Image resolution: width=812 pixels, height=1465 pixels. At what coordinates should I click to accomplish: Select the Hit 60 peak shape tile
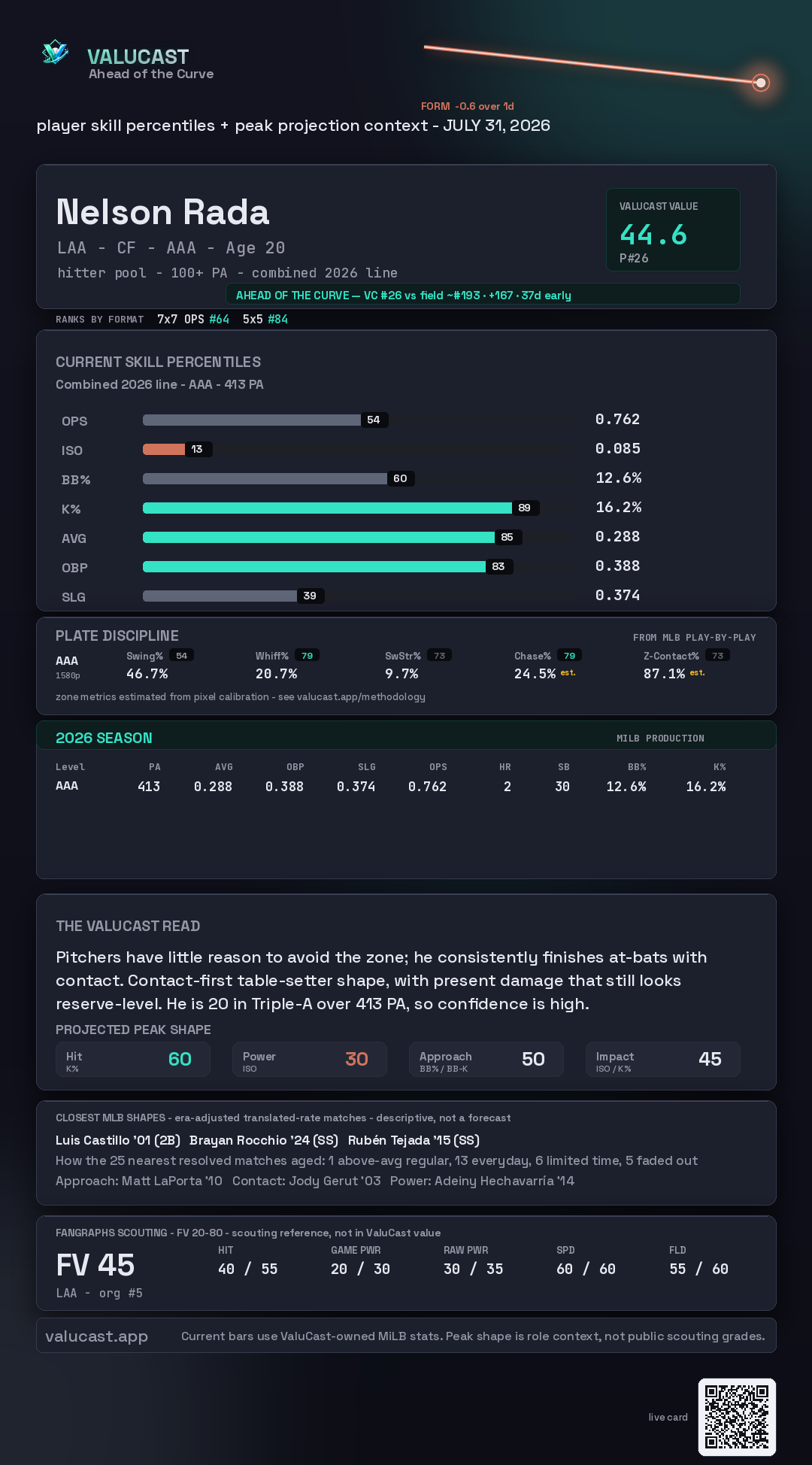pyautogui.click(x=132, y=1060)
